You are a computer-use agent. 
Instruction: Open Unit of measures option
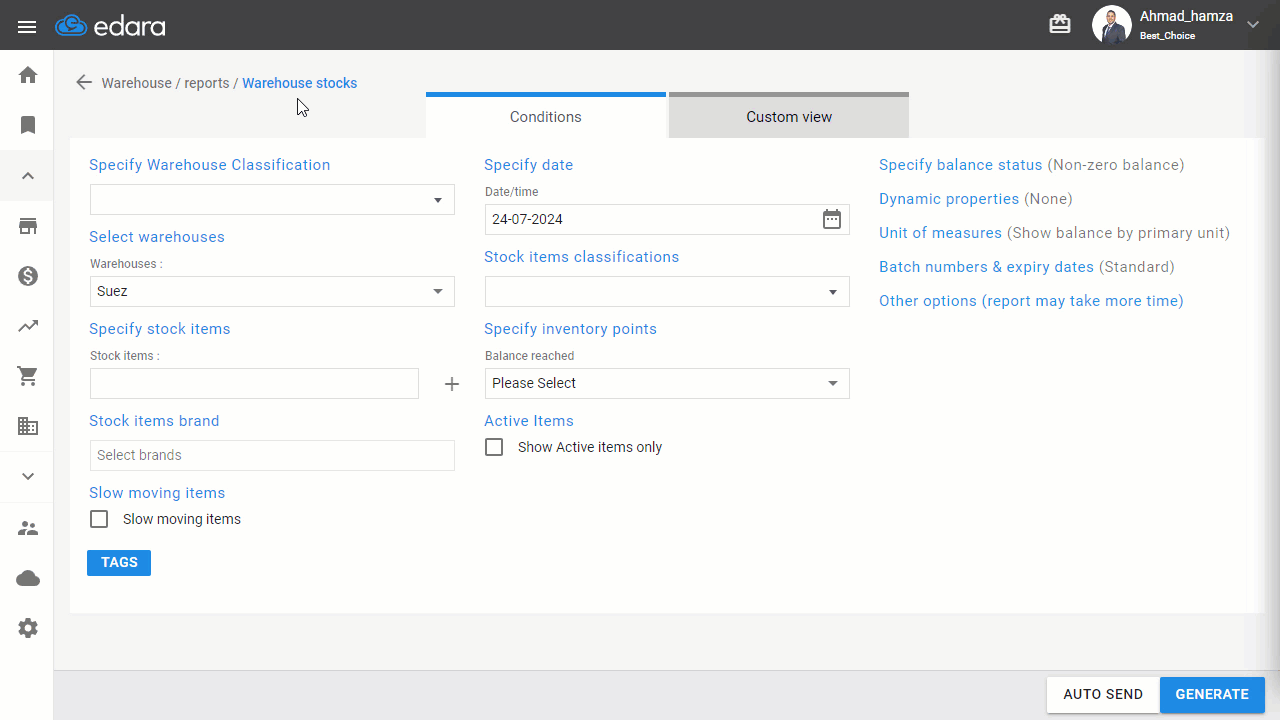[x=940, y=233]
